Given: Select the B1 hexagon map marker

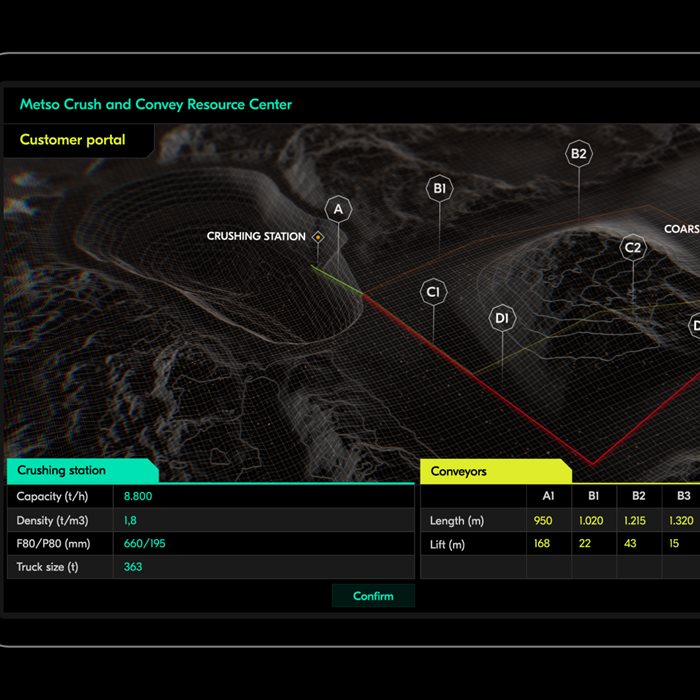Looking at the screenshot, I should point(439,188).
